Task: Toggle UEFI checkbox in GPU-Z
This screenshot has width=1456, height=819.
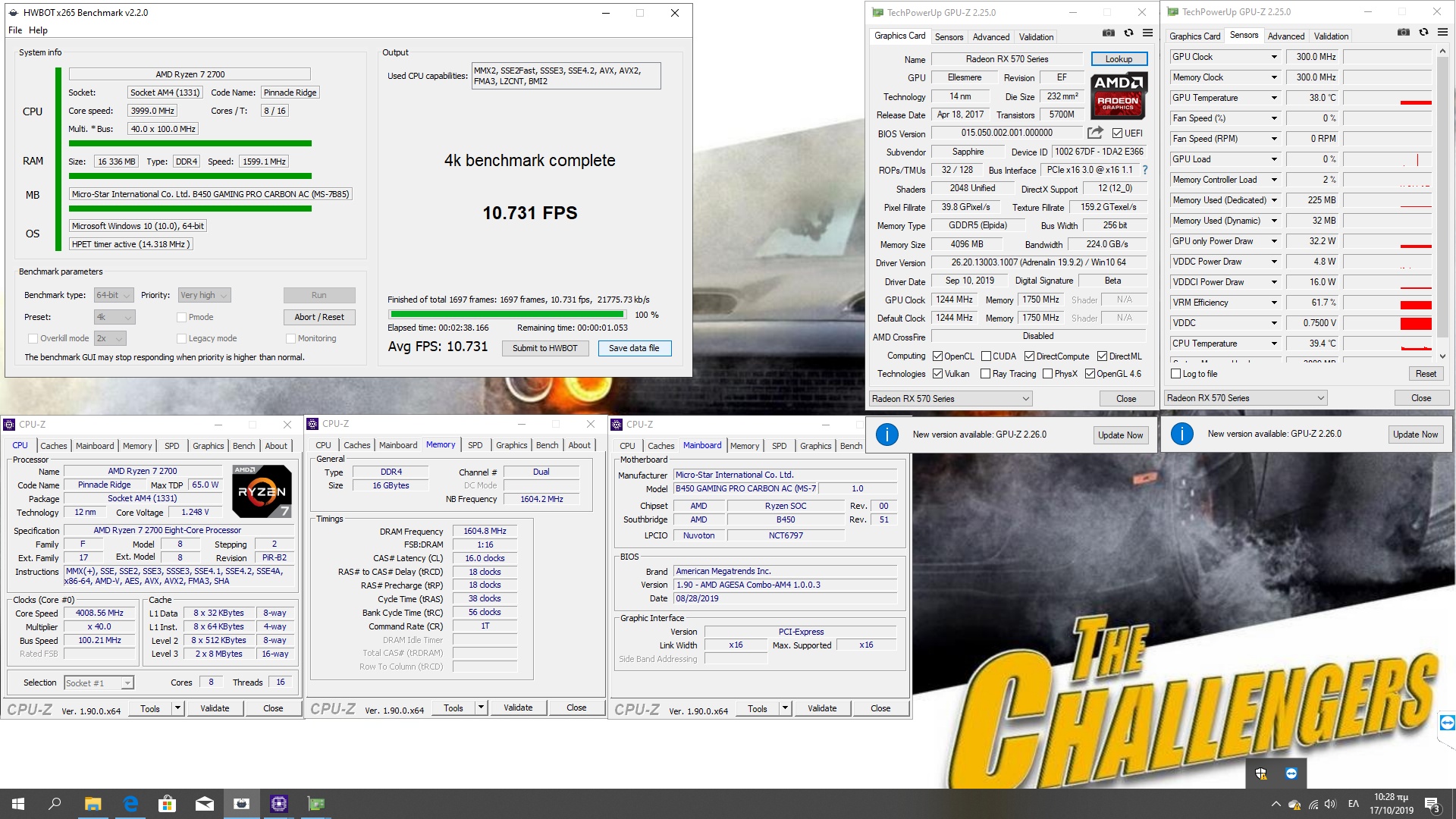Action: click(1117, 133)
